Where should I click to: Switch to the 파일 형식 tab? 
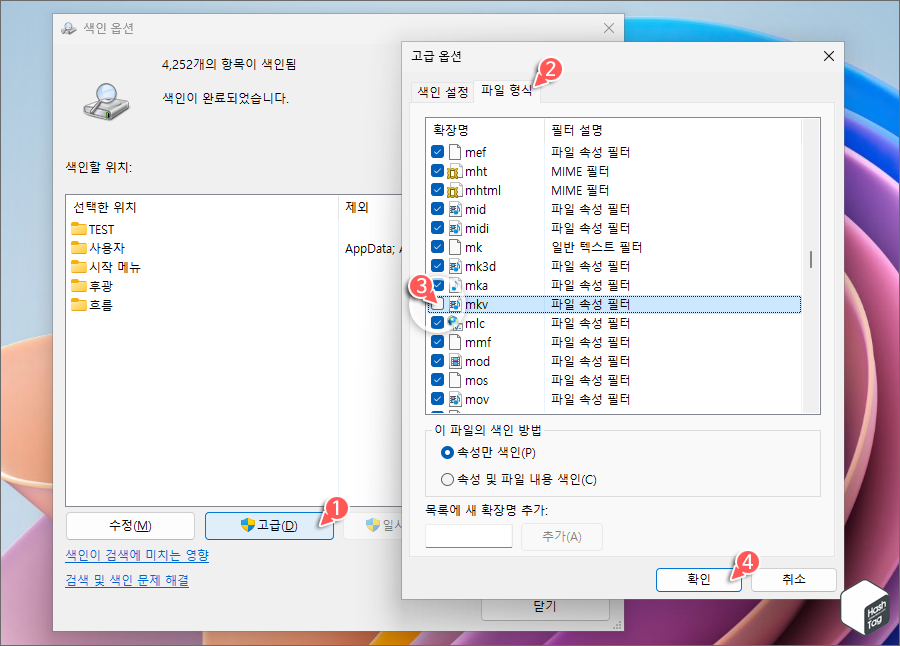[505, 91]
